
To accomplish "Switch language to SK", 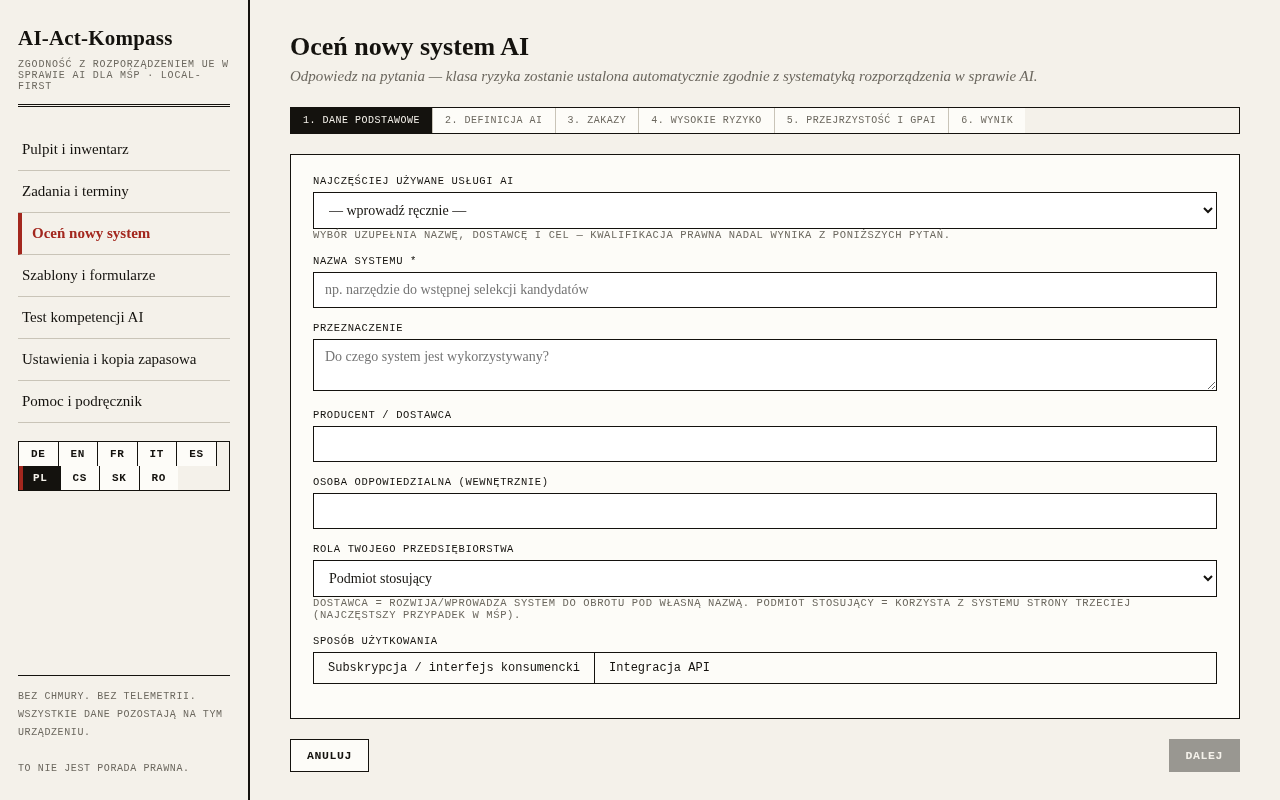I will point(119,478).
